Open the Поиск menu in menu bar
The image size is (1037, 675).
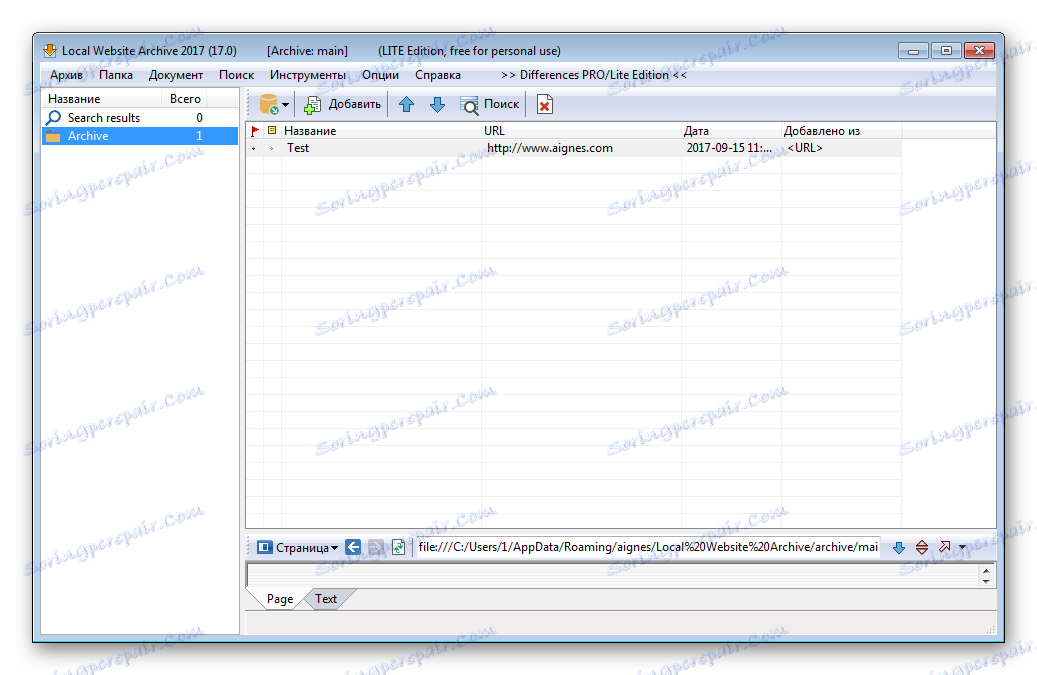(236, 75)
